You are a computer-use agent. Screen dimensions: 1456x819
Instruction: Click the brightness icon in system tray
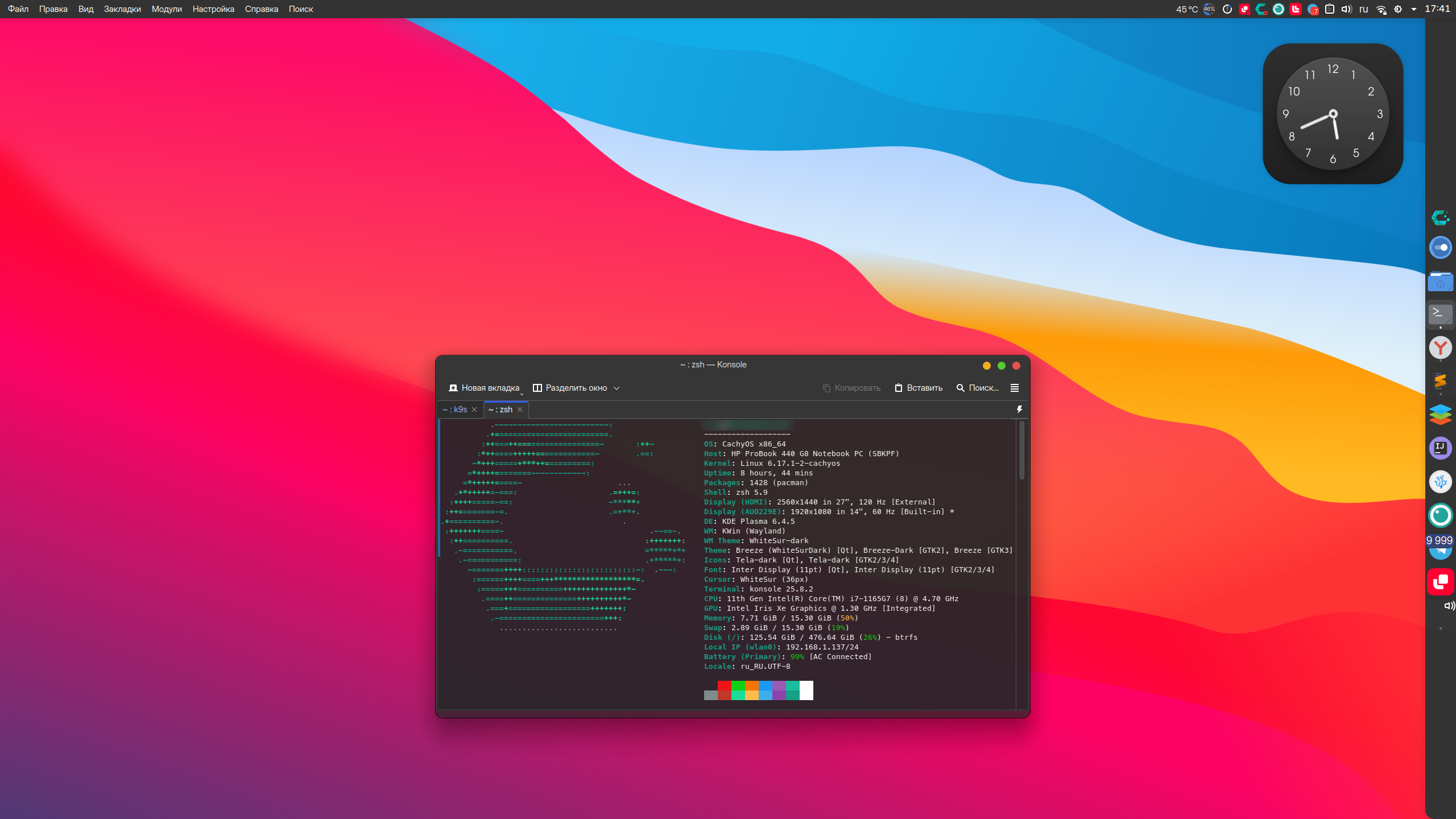[1398, 9]
